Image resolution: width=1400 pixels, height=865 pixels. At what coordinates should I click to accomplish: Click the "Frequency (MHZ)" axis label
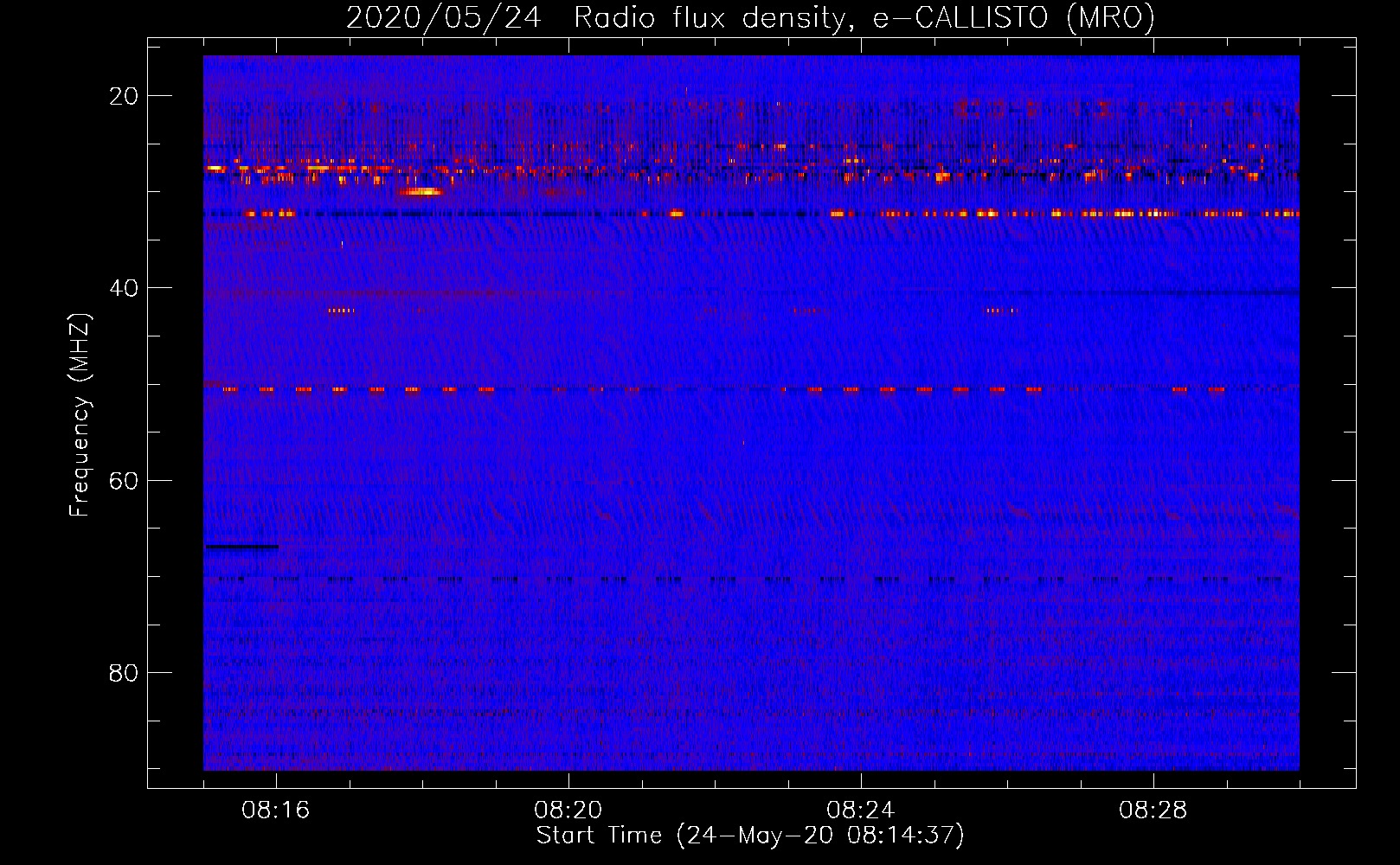(80, 415)
